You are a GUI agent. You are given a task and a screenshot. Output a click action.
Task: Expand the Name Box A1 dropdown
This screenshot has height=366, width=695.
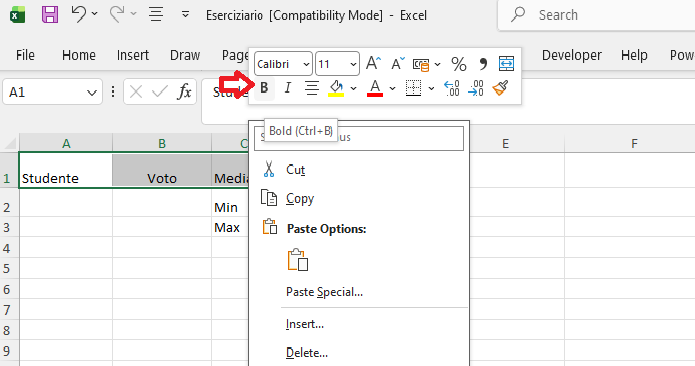(x=92, y=93)
